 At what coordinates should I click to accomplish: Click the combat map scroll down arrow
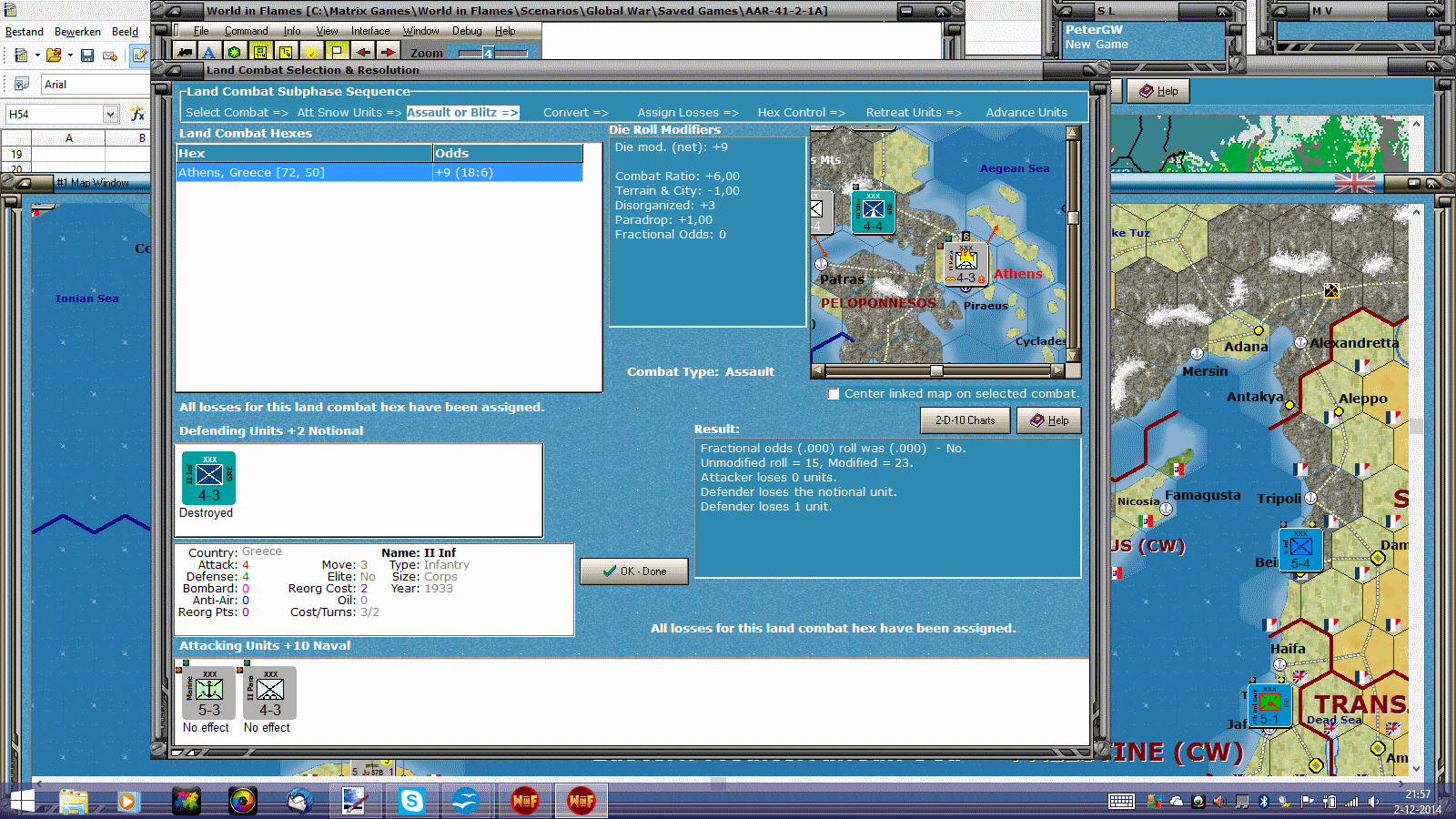click(x=1073, y=356)
